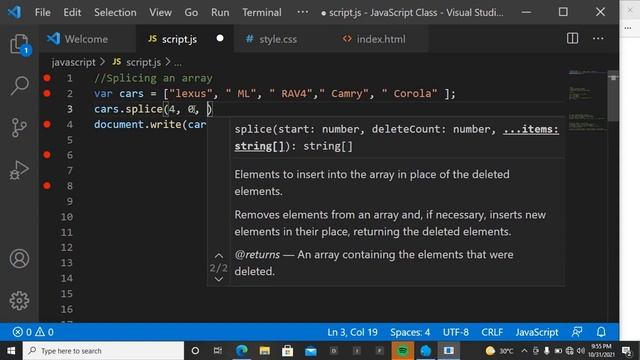Remove the breakpoint on line 8
This screenshot has height=360, width=640.
click(x=47, y=186)
